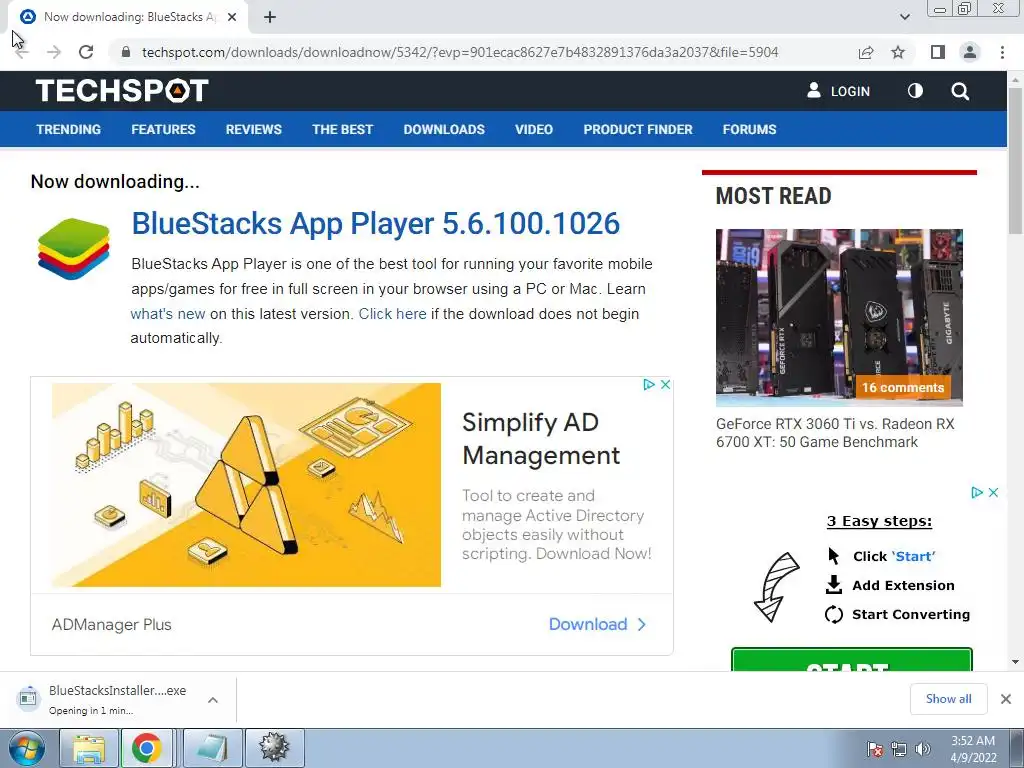The height and width of the screenshot is (768, 1024).
Task: Click the sidebar ad info triangle icon
Action: pos(977,492)
